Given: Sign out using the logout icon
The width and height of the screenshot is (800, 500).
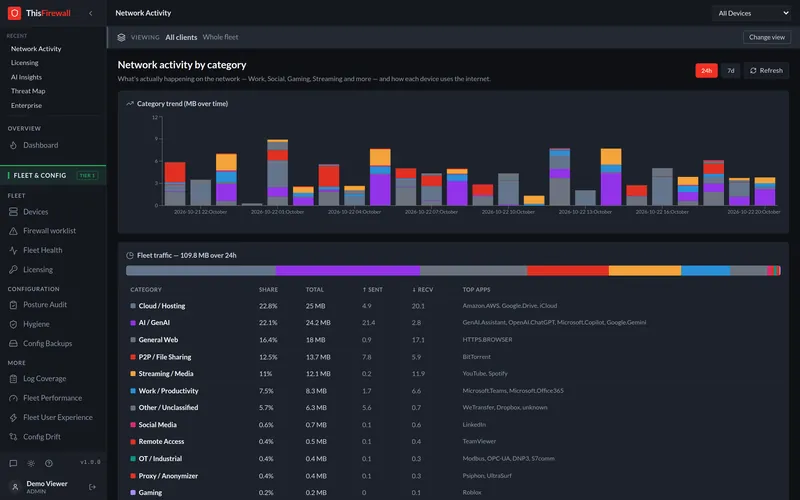Looking at the screenshot, I should [92, 487].
